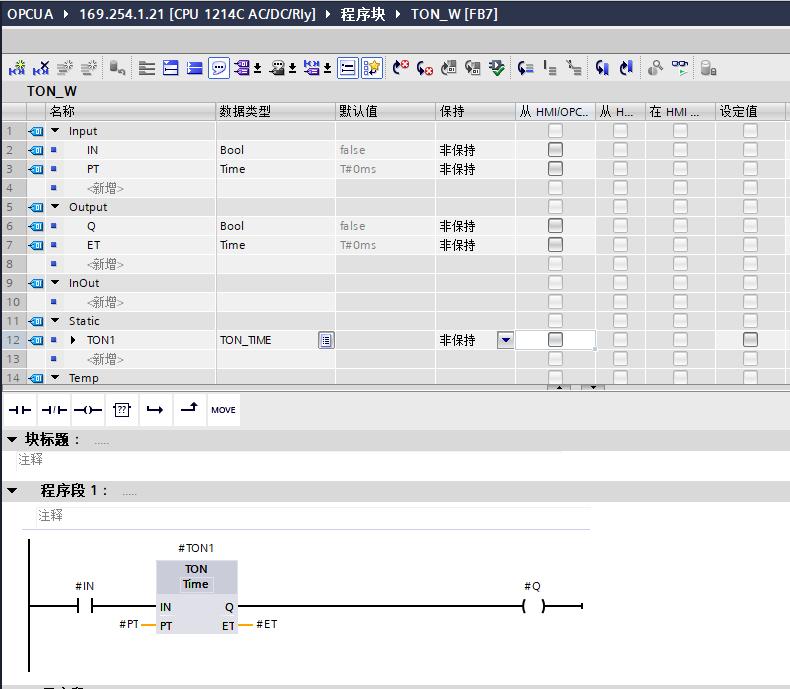790x689 pixels.
Task: Toggle HMI/OPC access checkbox for TON1
Action: click(555, 340)
